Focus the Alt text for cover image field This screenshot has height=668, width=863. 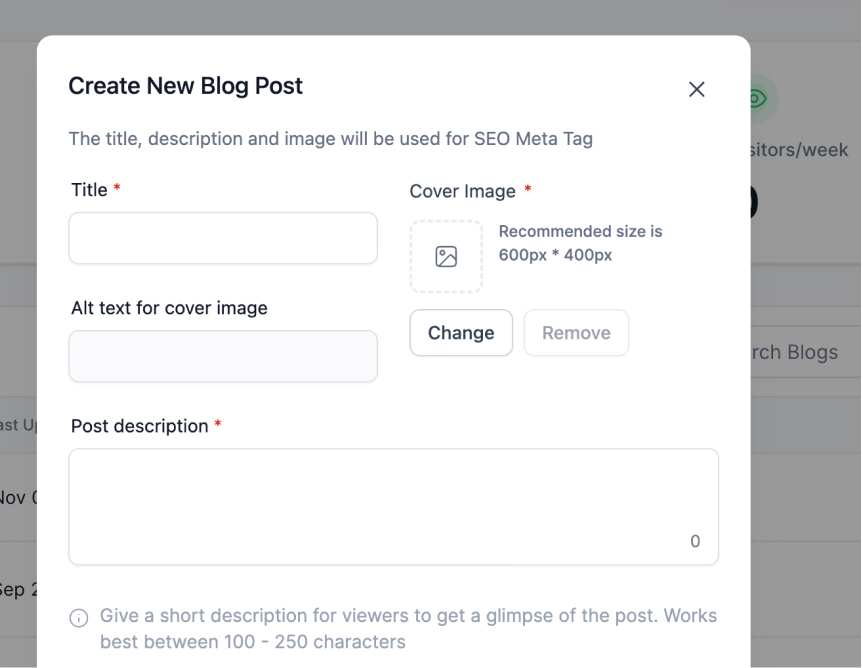[x=223, y=356]
